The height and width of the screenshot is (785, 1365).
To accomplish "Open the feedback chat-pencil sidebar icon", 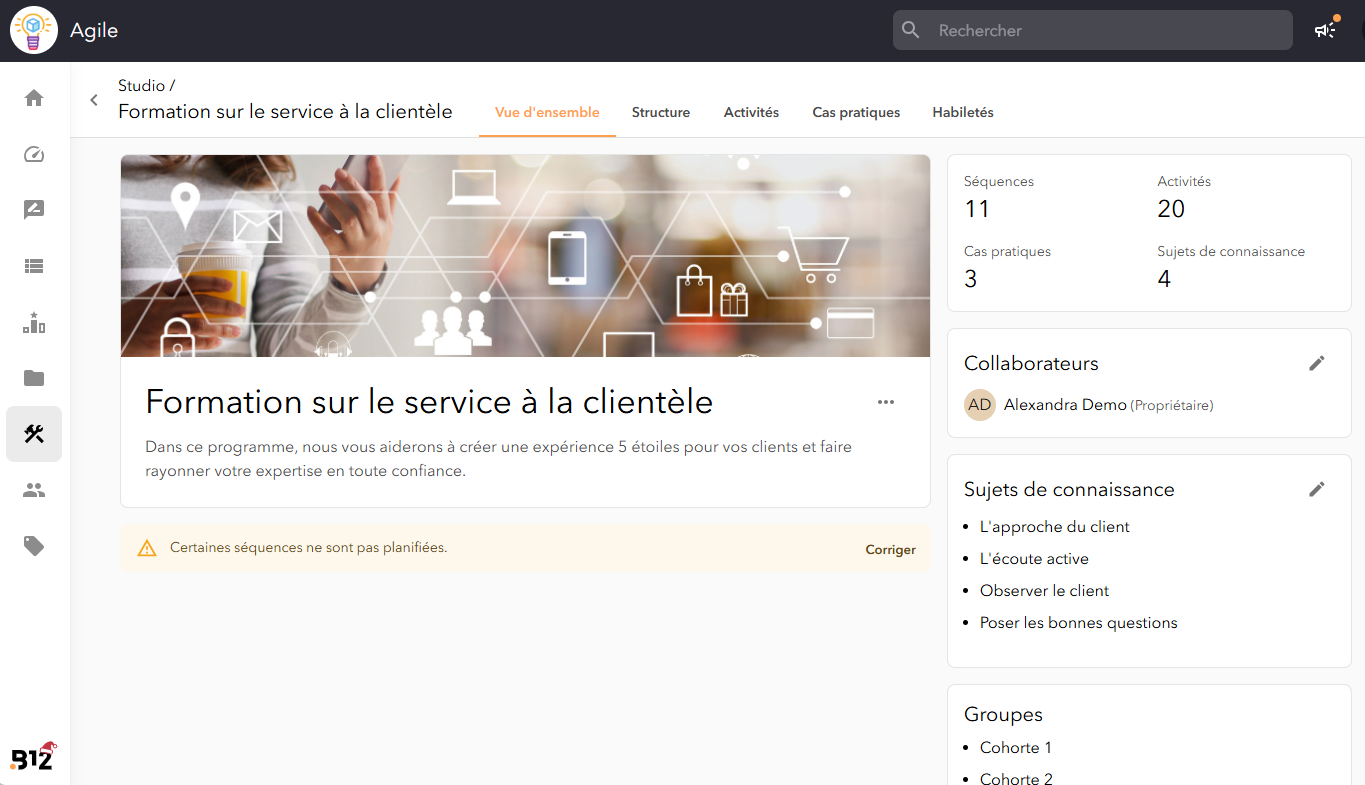I will [34, 210].
